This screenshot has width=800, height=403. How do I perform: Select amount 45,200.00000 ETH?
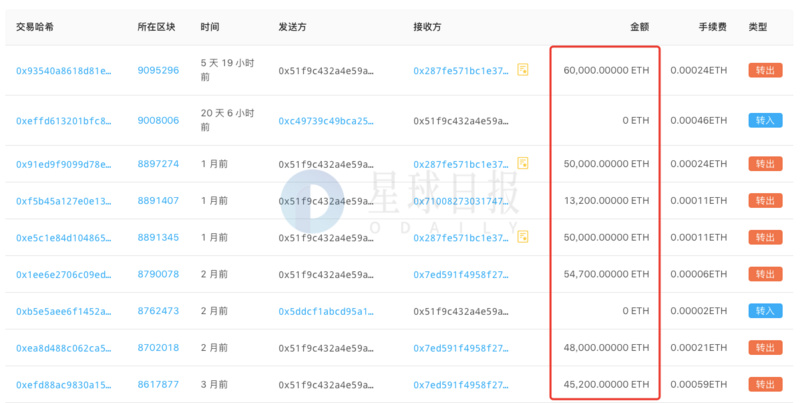click(606, 384)
